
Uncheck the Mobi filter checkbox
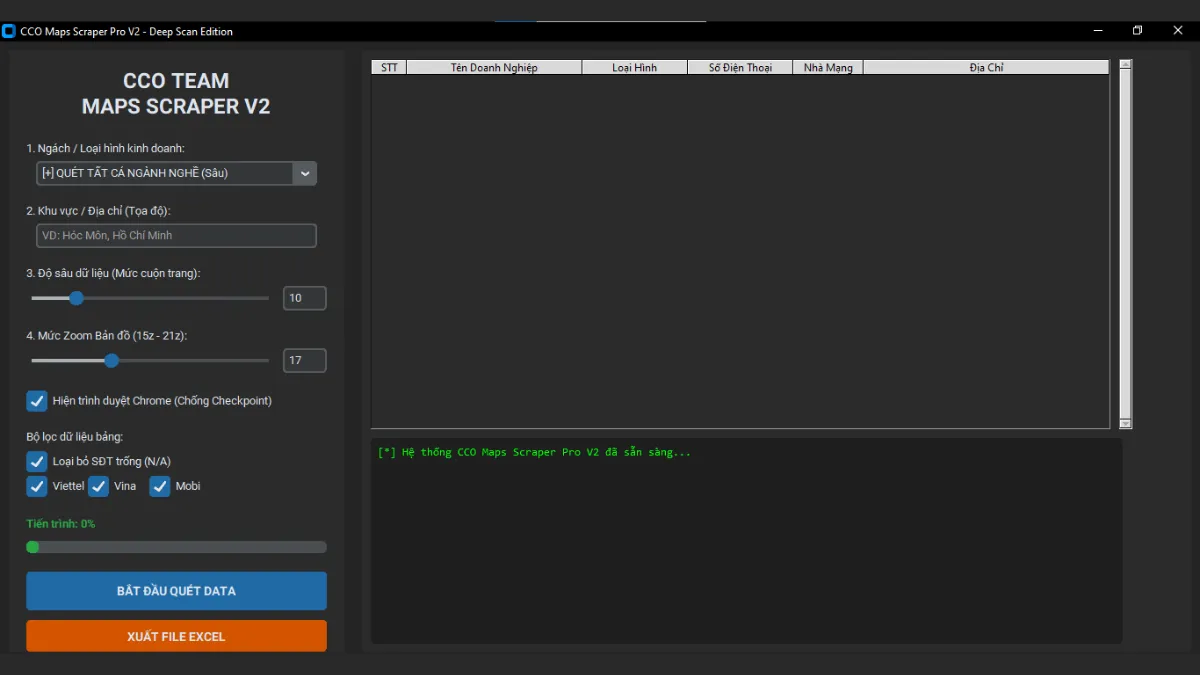tap(160, 486)
